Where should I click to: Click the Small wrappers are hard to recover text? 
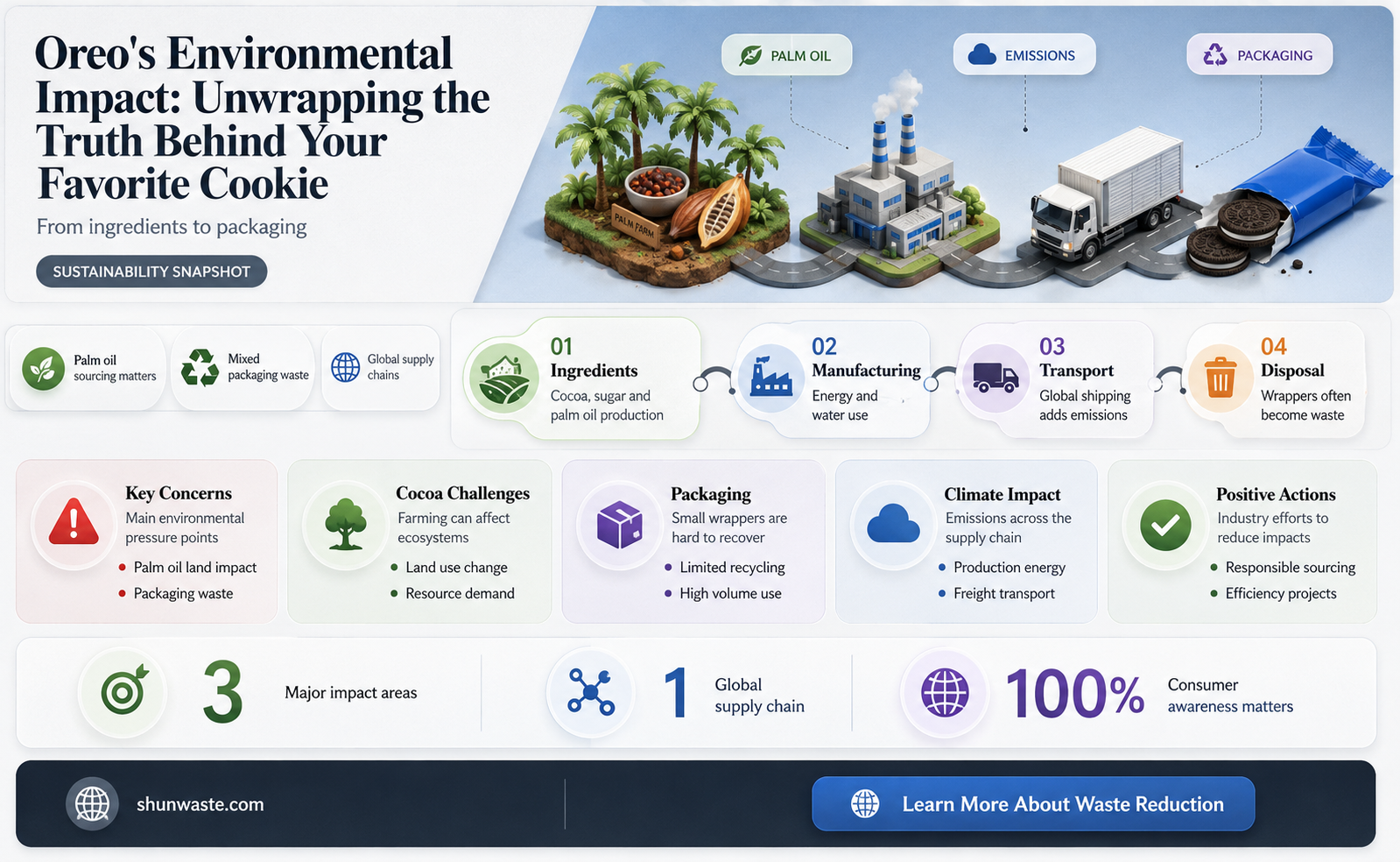pyautogui.click(x=729, y=527)
